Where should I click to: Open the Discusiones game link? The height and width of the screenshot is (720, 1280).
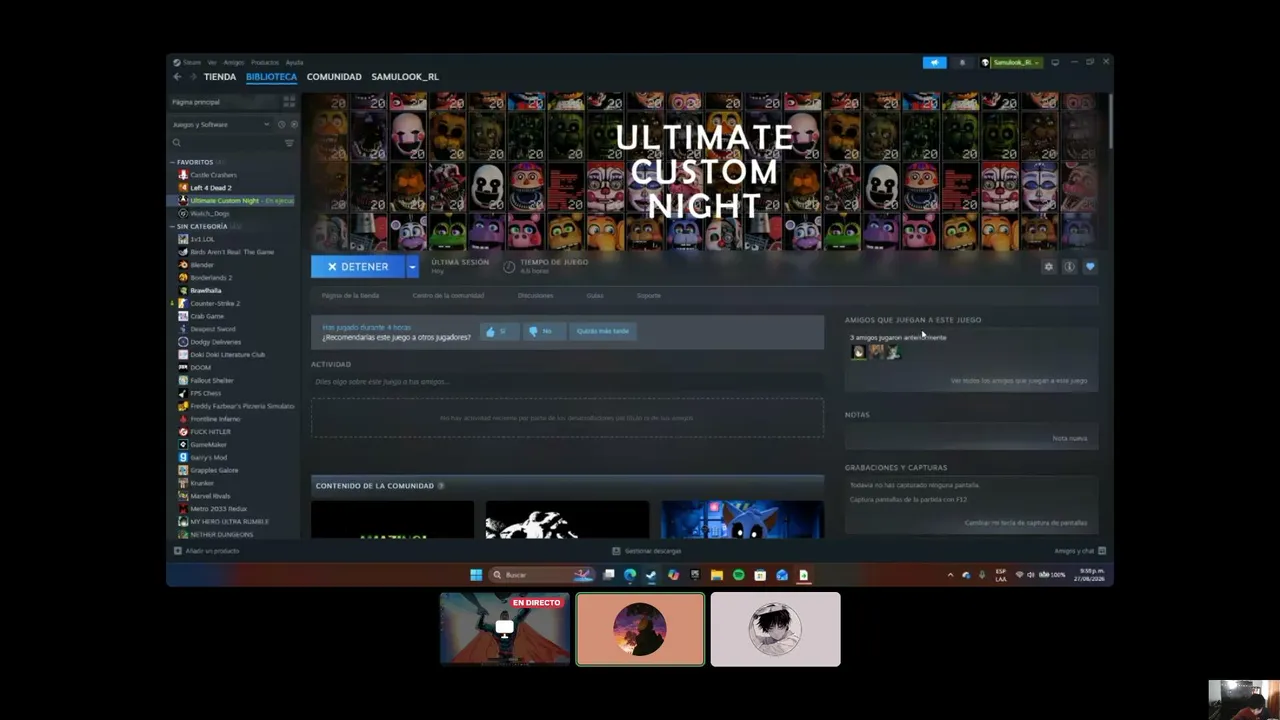tap(536, 296)
